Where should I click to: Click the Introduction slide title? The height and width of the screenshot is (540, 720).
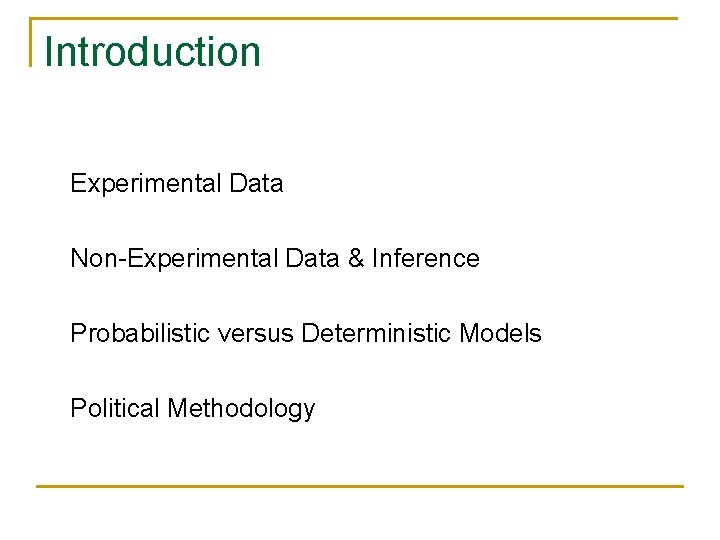coord(153,52)
